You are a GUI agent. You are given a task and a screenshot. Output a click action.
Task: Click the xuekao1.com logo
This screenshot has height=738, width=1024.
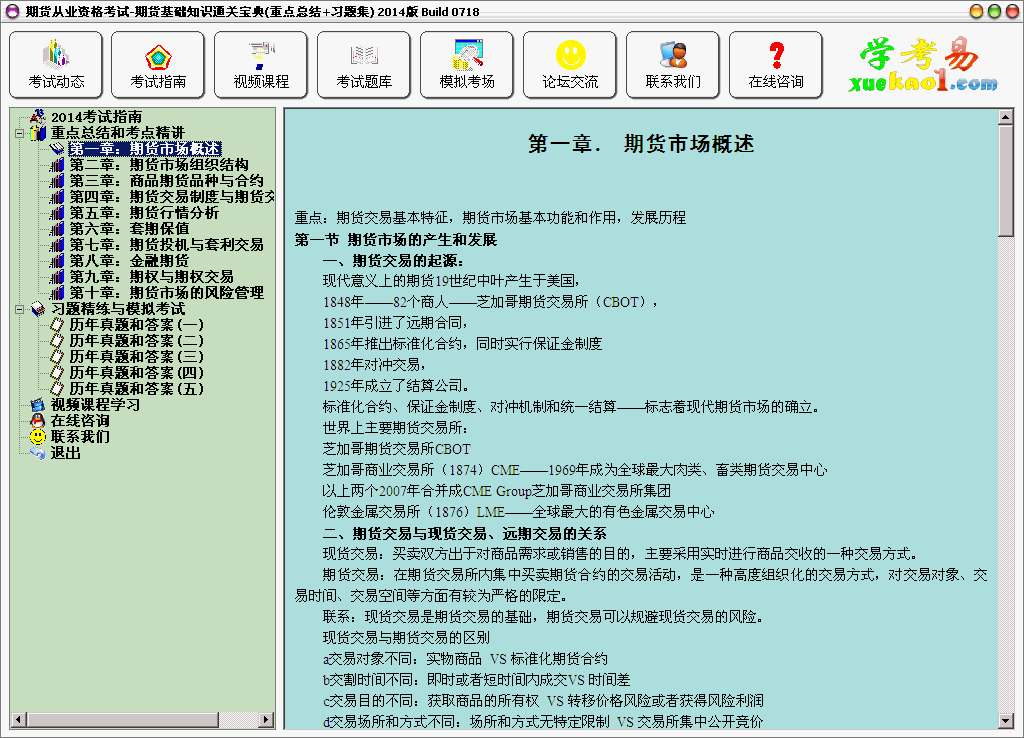point(922,65)
